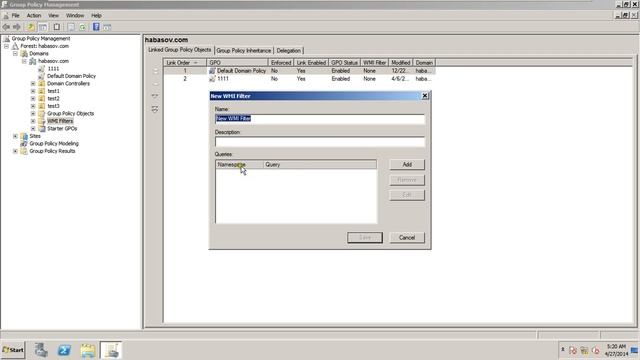The height and width of the screenshot is (360, 640).
Task: Move link down one position arrow
Action: [x=155, y=96]
